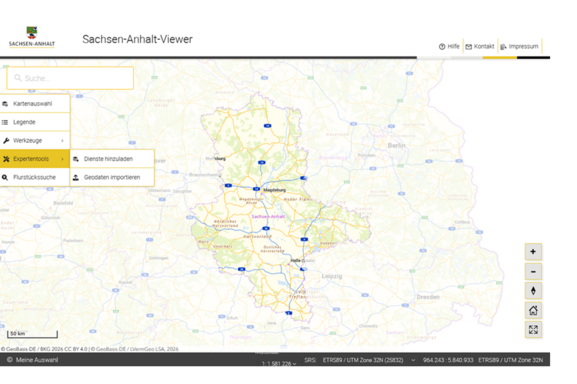Click the Leipzig label on map
This screenshot has height=384, width=577.
(332, 276)
